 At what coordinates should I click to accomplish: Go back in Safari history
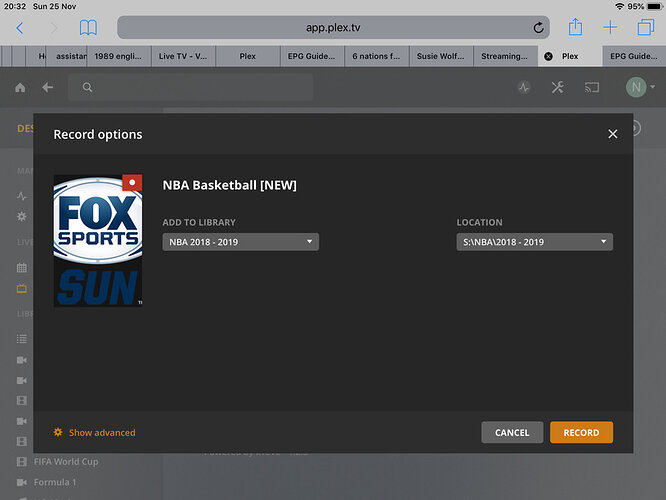coord(20,28)
